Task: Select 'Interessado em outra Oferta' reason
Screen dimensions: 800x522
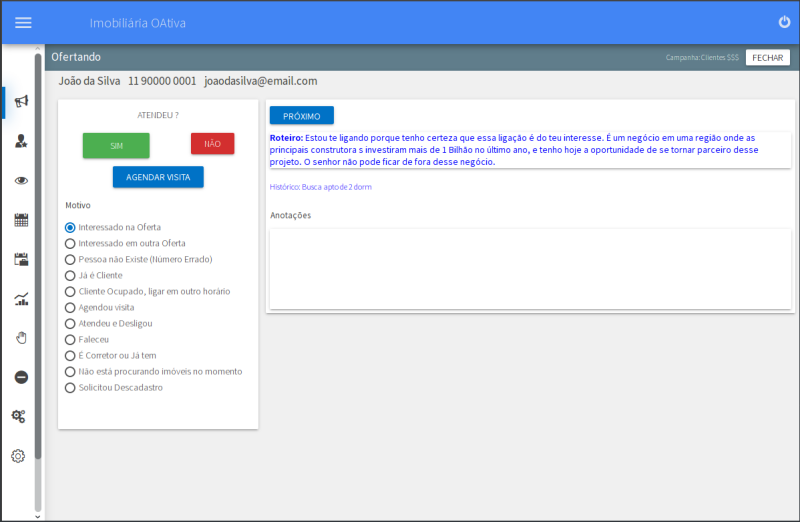Action: (x=70, y=243)
